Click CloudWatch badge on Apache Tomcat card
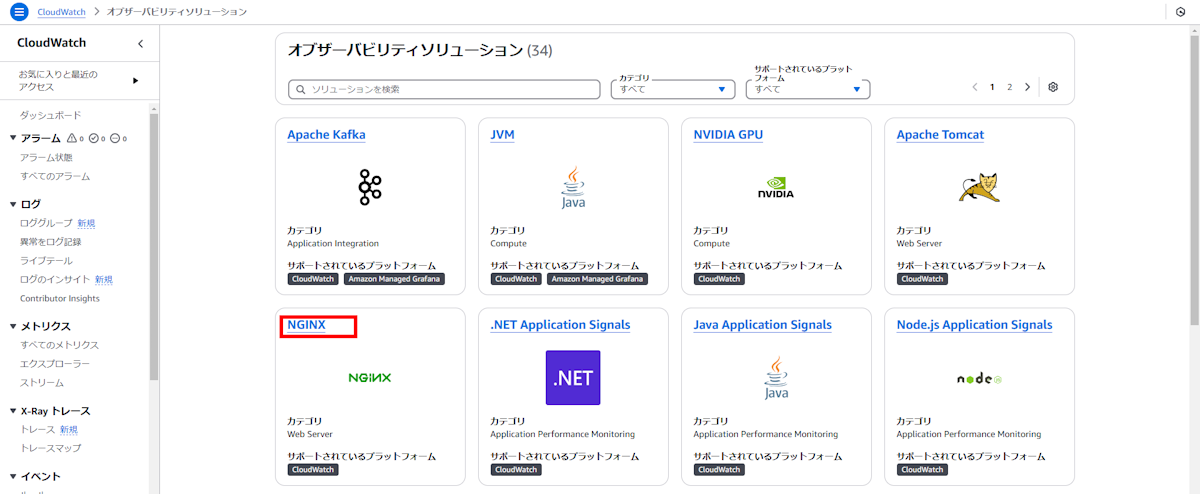 (x=922, y=279)
